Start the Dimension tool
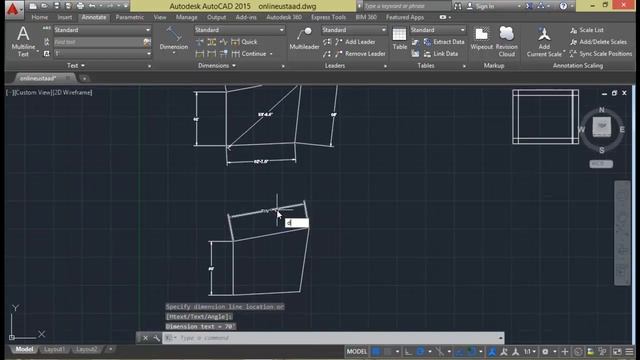640x360 pixels. tap(174, 39)
